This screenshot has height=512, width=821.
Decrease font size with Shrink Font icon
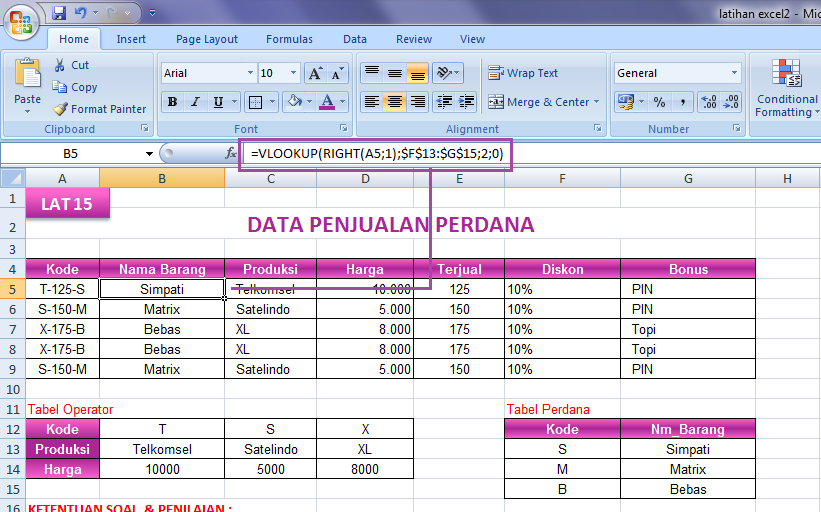[x=337, y=73]
